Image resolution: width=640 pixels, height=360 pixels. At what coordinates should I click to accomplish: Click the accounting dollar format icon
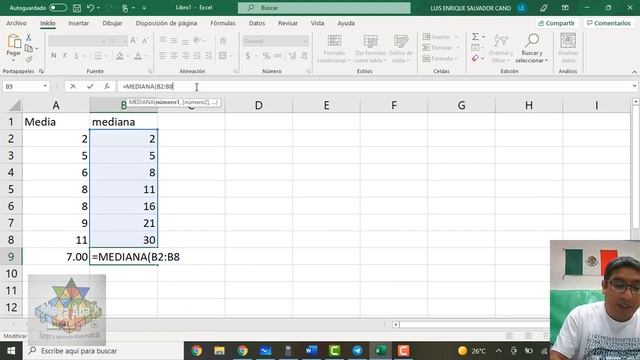[248, 56]
